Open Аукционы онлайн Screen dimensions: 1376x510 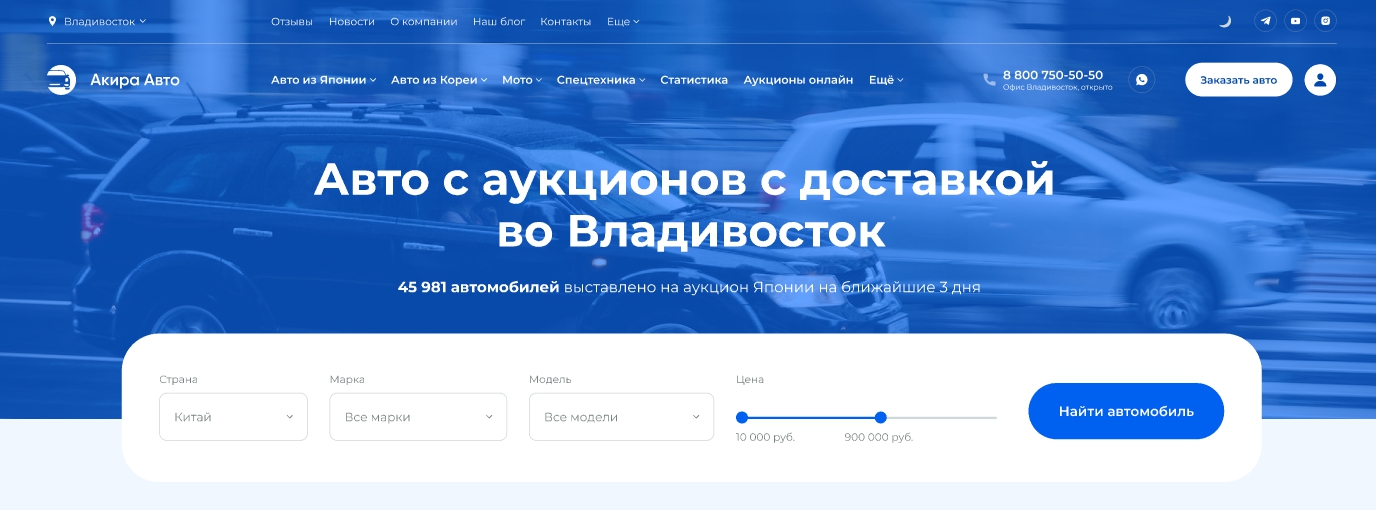tap(798, 80)
